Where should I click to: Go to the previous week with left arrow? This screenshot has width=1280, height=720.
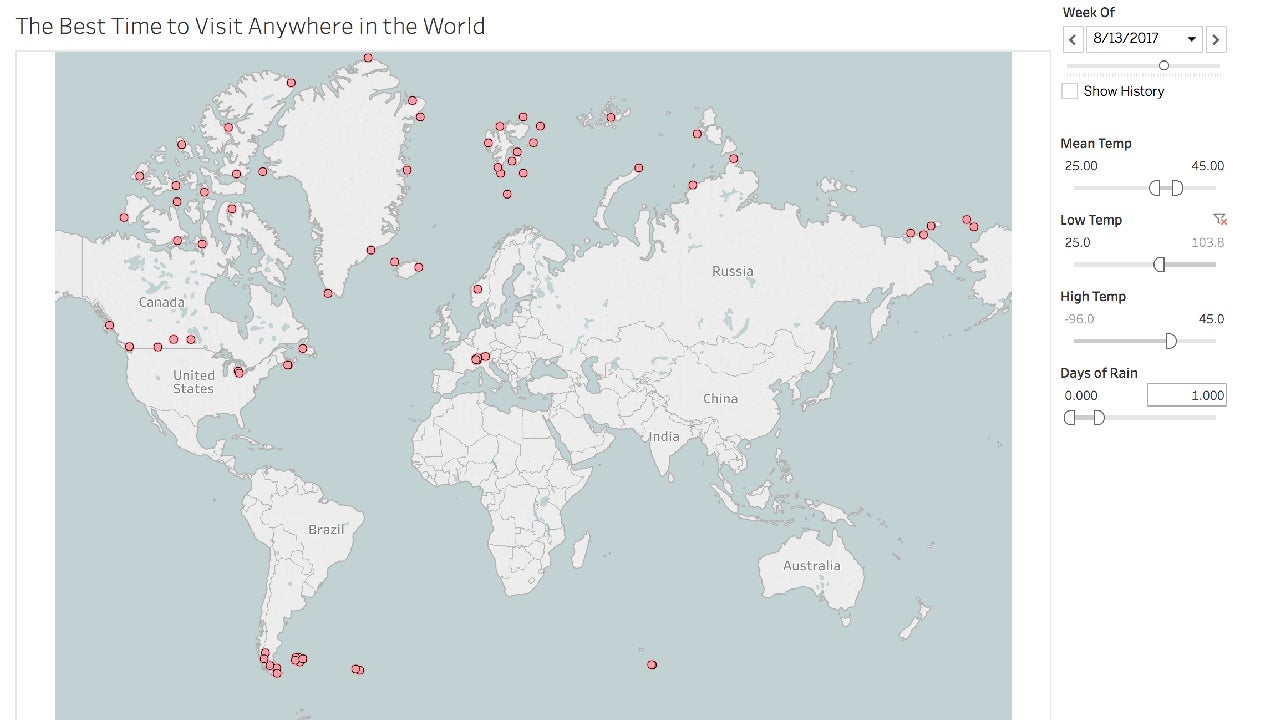tap(1073, 39)
